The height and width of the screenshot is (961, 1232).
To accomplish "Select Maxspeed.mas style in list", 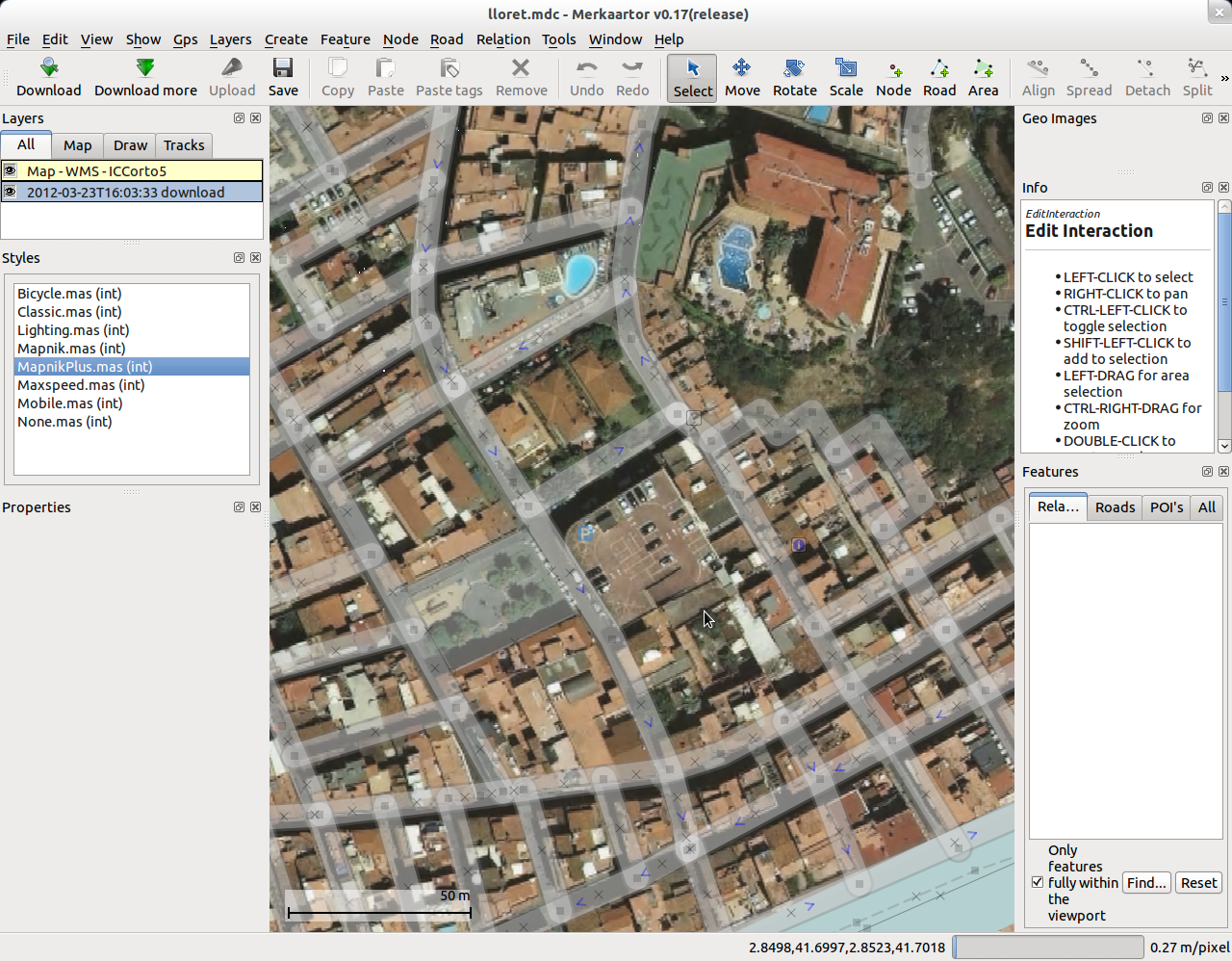I will point(81,385).
